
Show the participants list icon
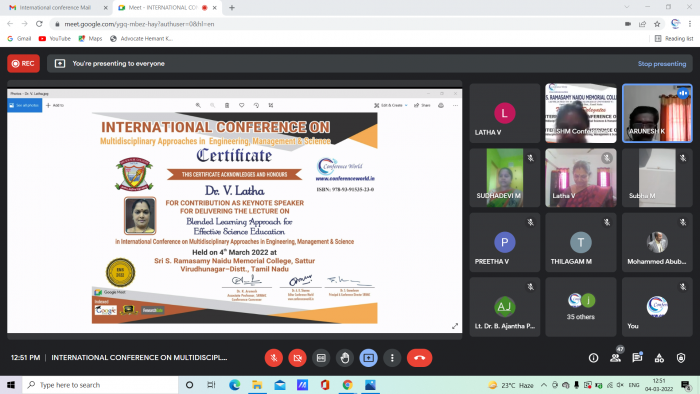point(616,357)
